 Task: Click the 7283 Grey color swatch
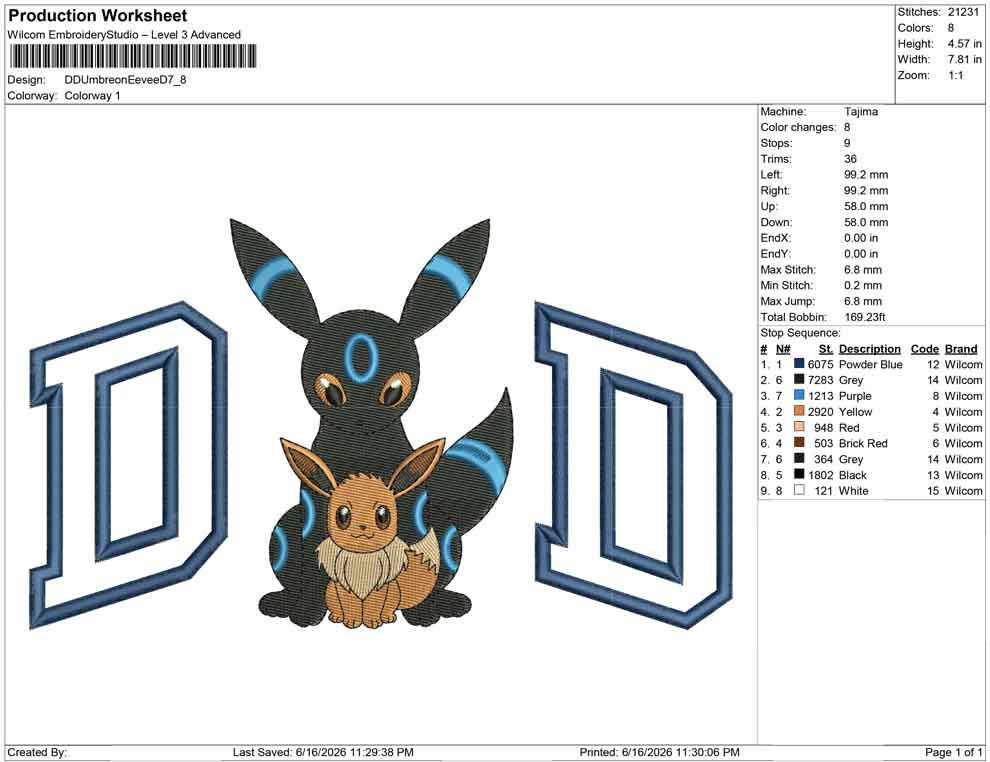(799, 380)
